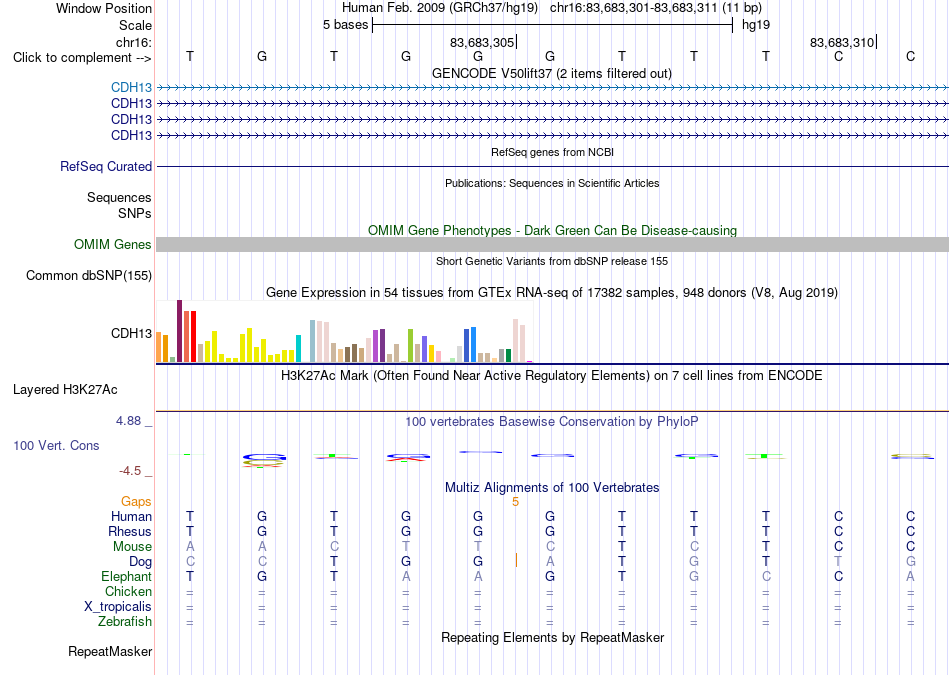This screenshot has width=950, height=675.
Task: Click the 'Click to complement -->' label
Action: click(x=82, y=58)
